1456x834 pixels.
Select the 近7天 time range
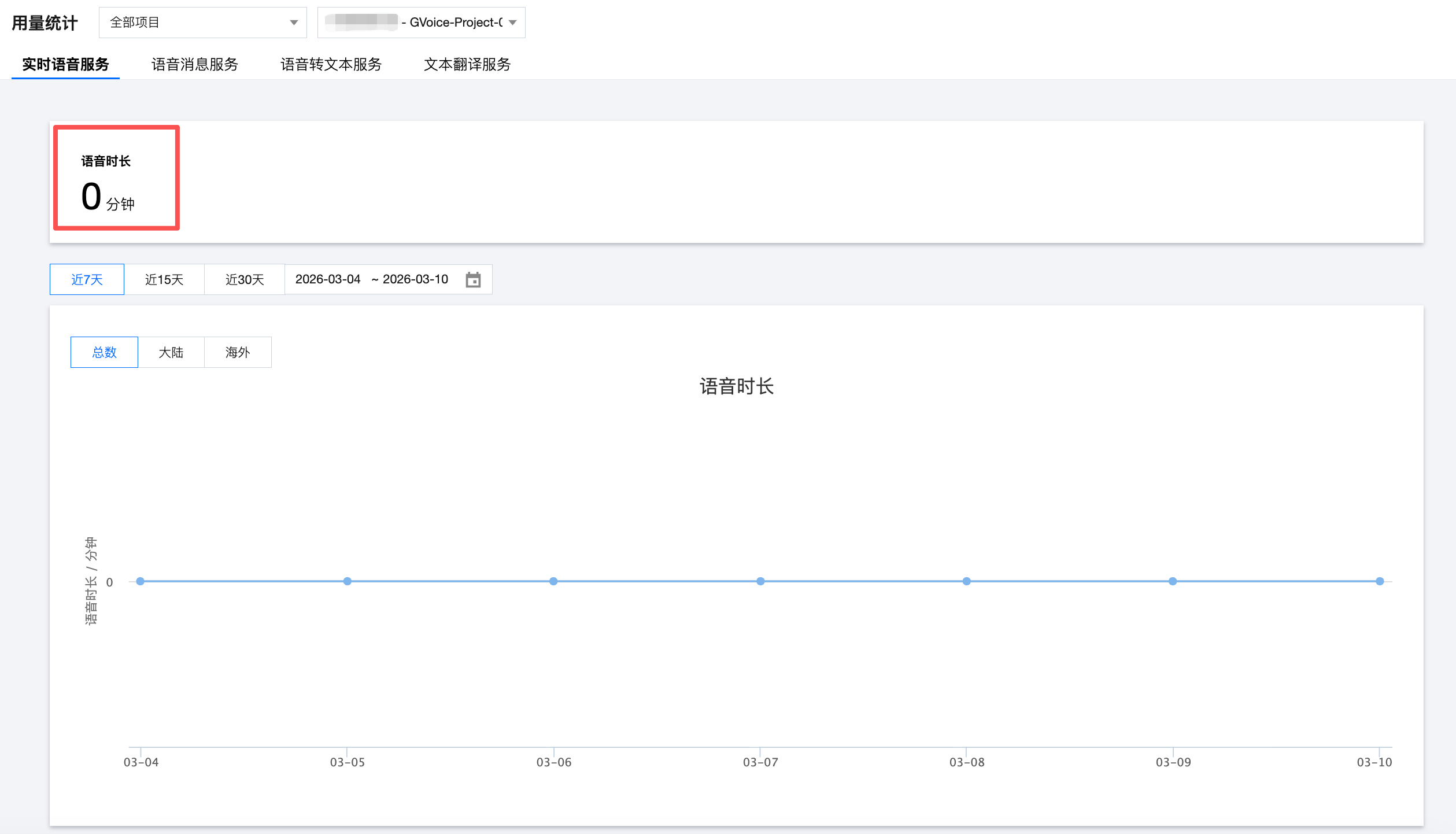[87, 280]
